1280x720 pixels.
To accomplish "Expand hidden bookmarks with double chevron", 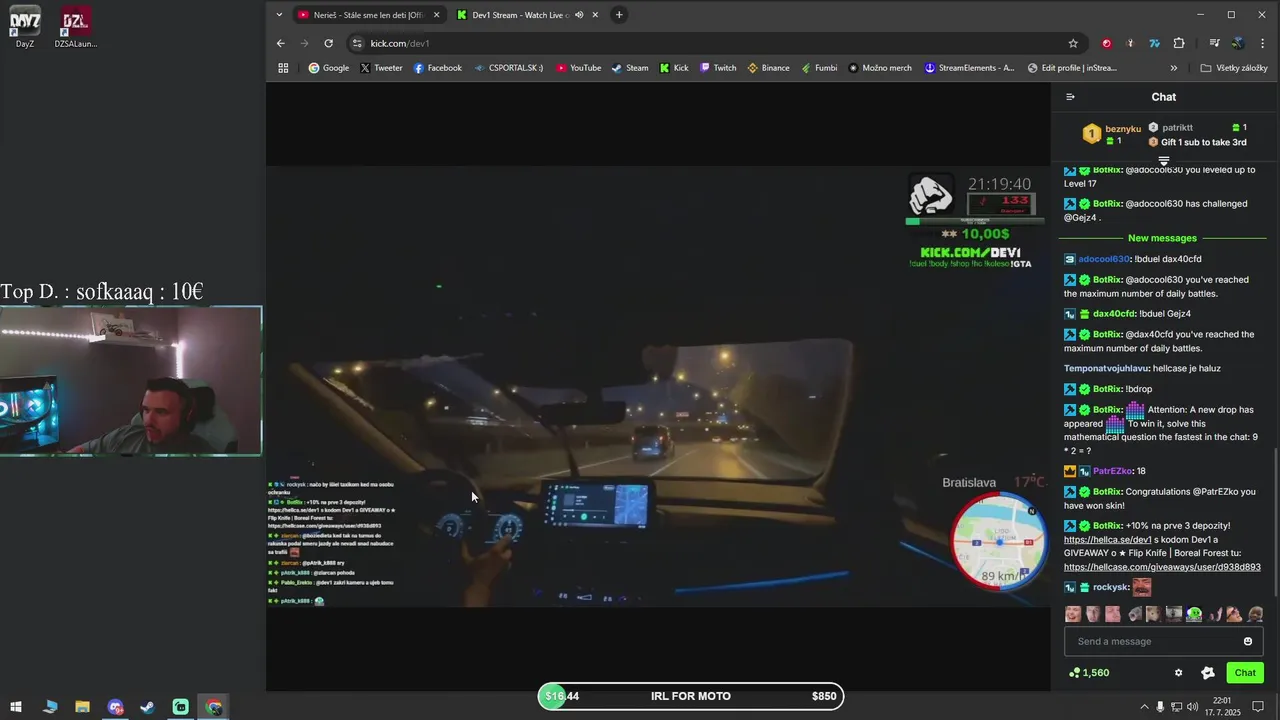I will (1174, 68).
